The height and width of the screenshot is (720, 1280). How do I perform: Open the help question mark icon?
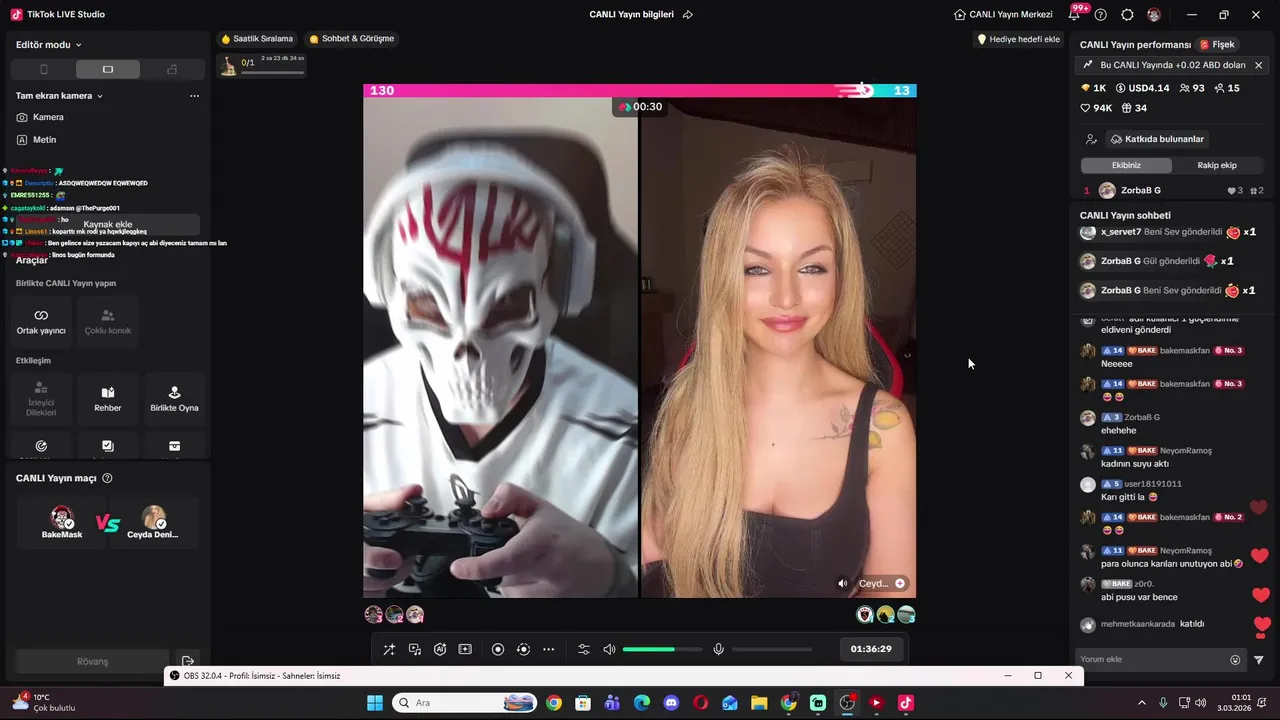pos(1101,15)
